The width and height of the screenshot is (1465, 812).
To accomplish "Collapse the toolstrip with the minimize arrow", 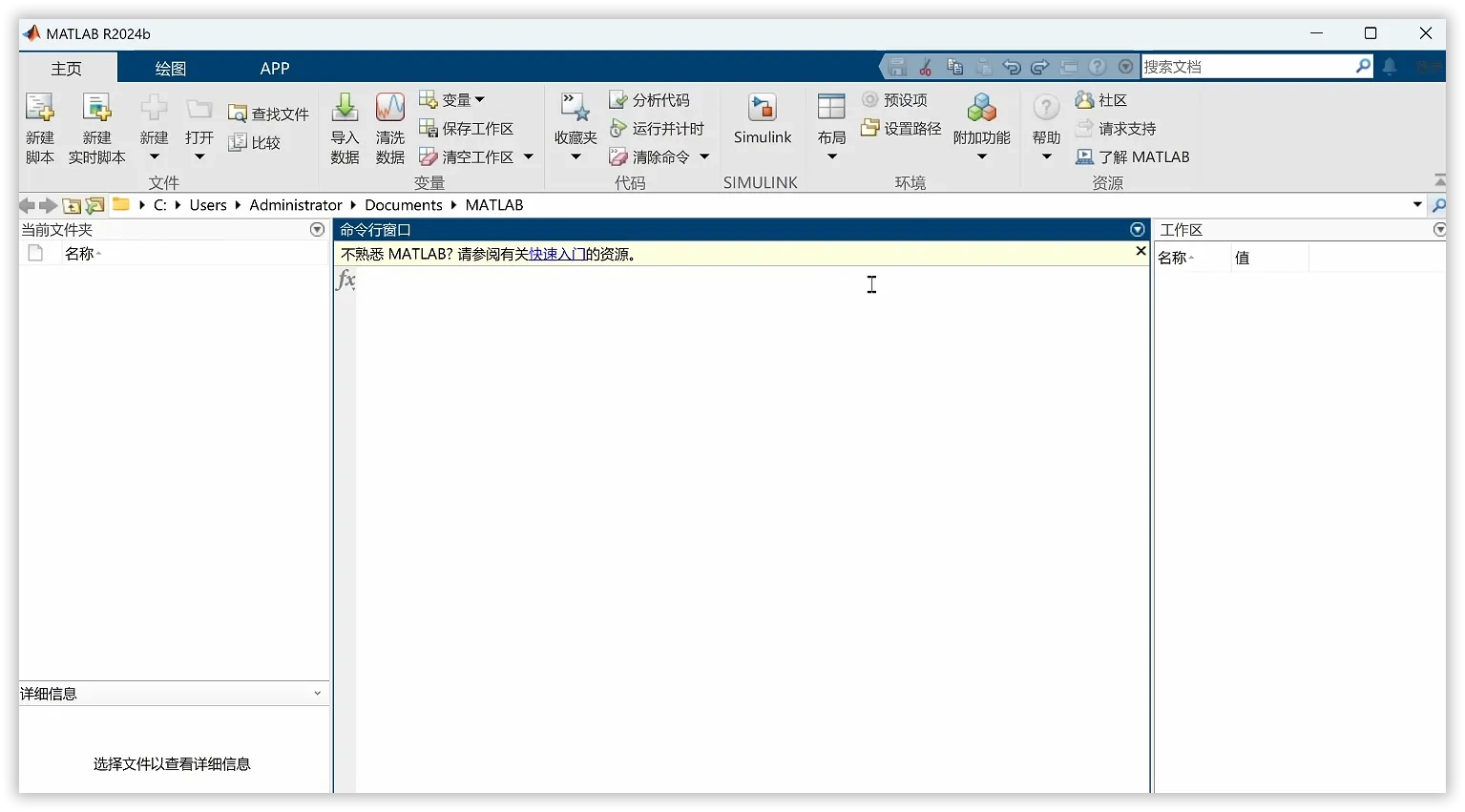I will (x=1439, y=179).
